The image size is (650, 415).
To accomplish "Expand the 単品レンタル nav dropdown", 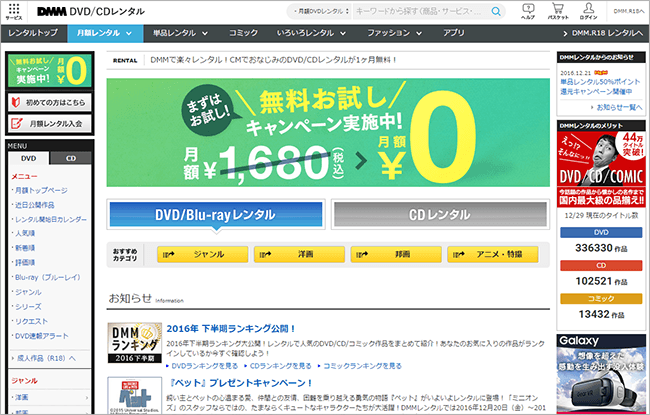I will (180, 33).
